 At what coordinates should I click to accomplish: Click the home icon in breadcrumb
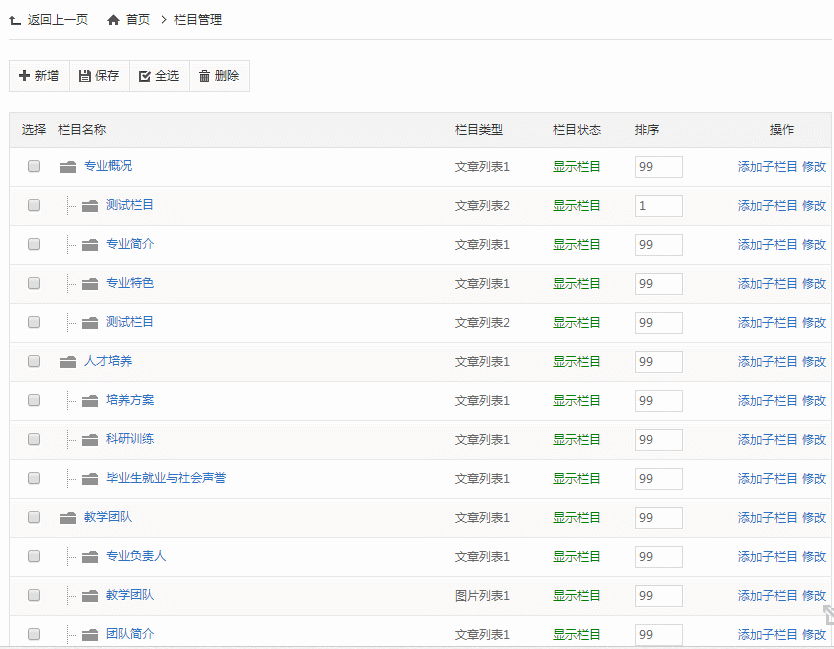click(113, 20)
